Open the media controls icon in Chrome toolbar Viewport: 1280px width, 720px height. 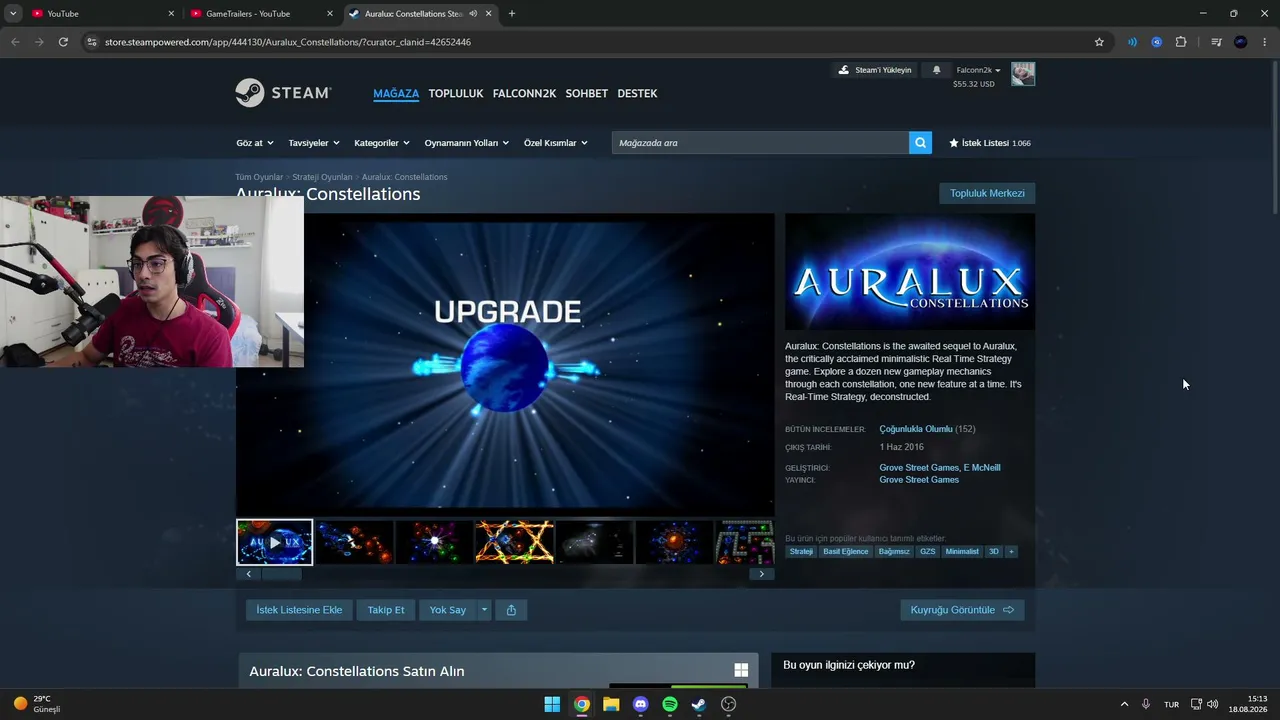pos(1216,42)
